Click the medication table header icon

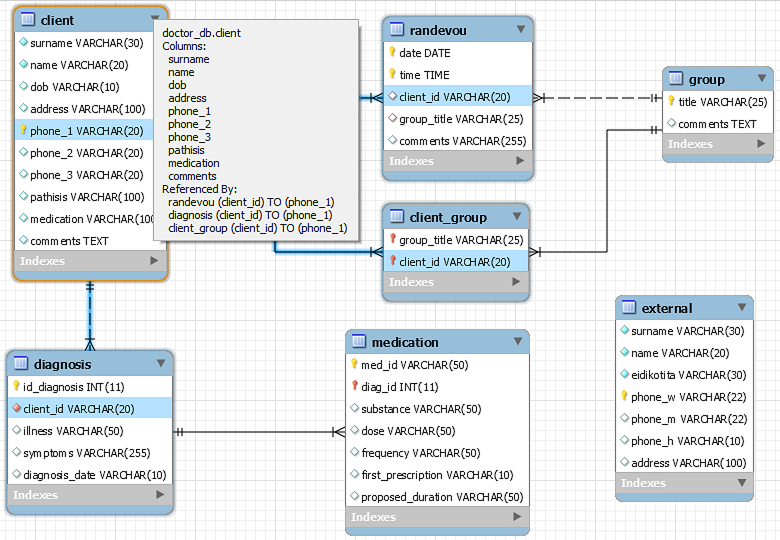pyautogui.click(x=359, y=341)
